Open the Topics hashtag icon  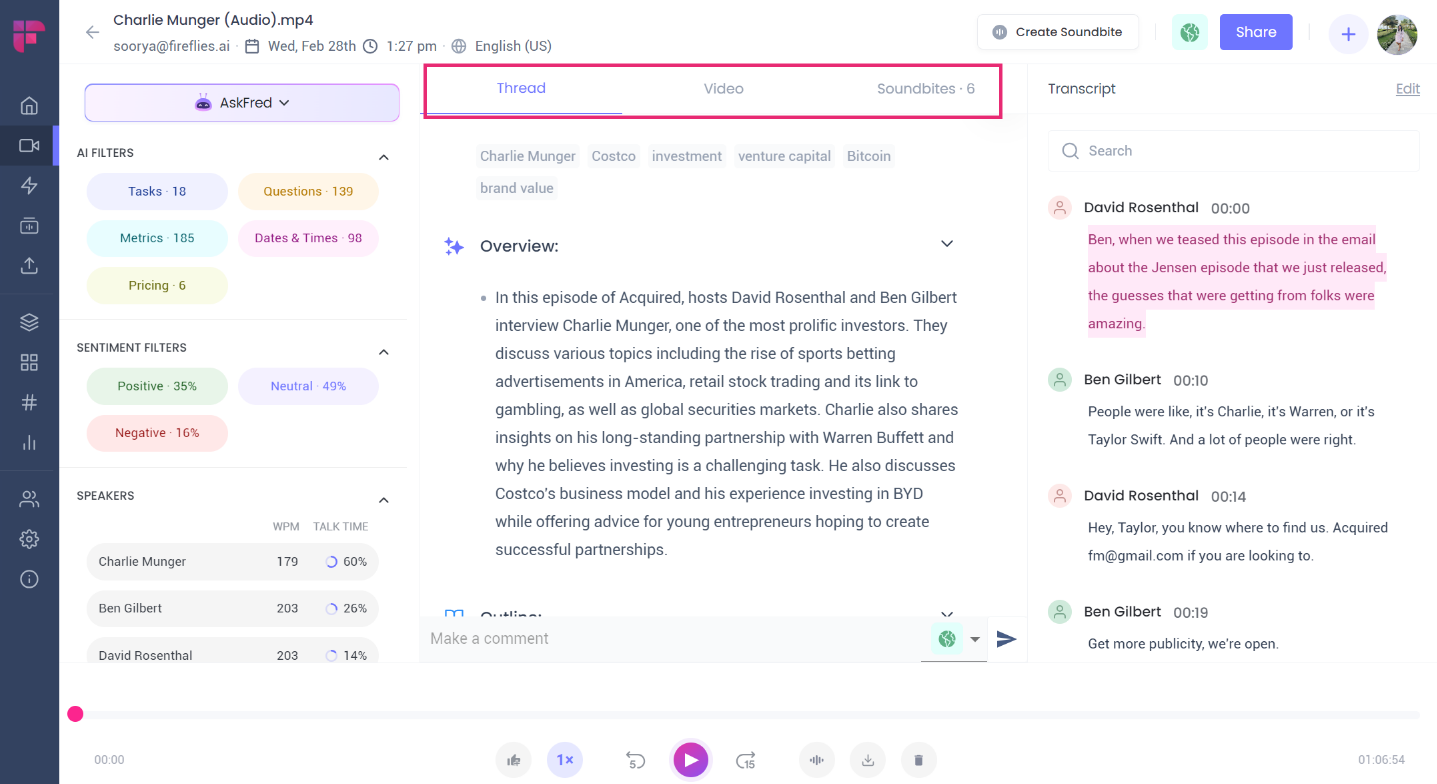coord(29,402)
